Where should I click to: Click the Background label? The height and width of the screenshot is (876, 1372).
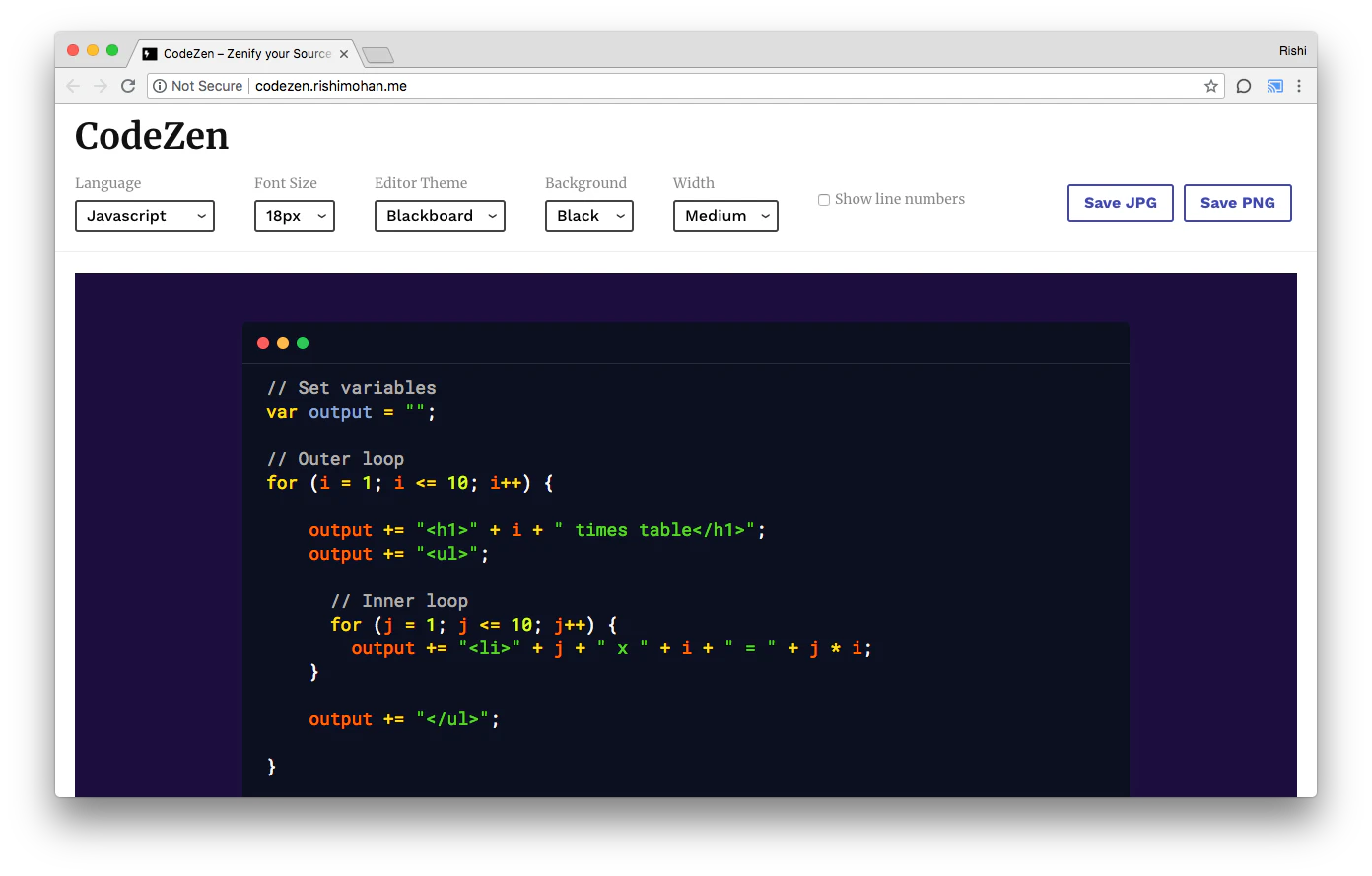pyautogui.click(x=585, y=183)
